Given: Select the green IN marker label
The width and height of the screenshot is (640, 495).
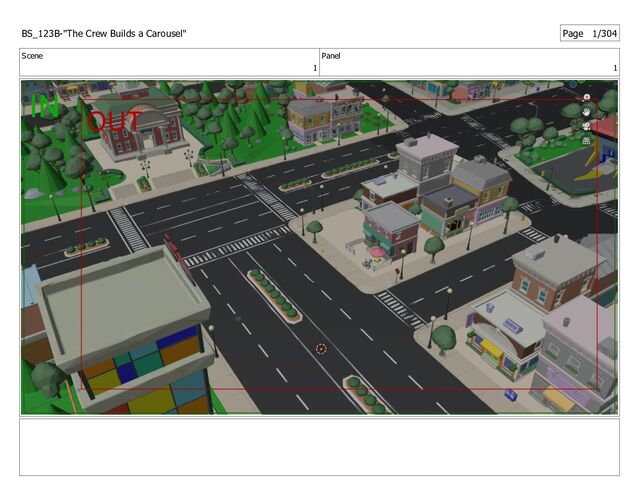Looking at the screenshot, I should (44, 107).
